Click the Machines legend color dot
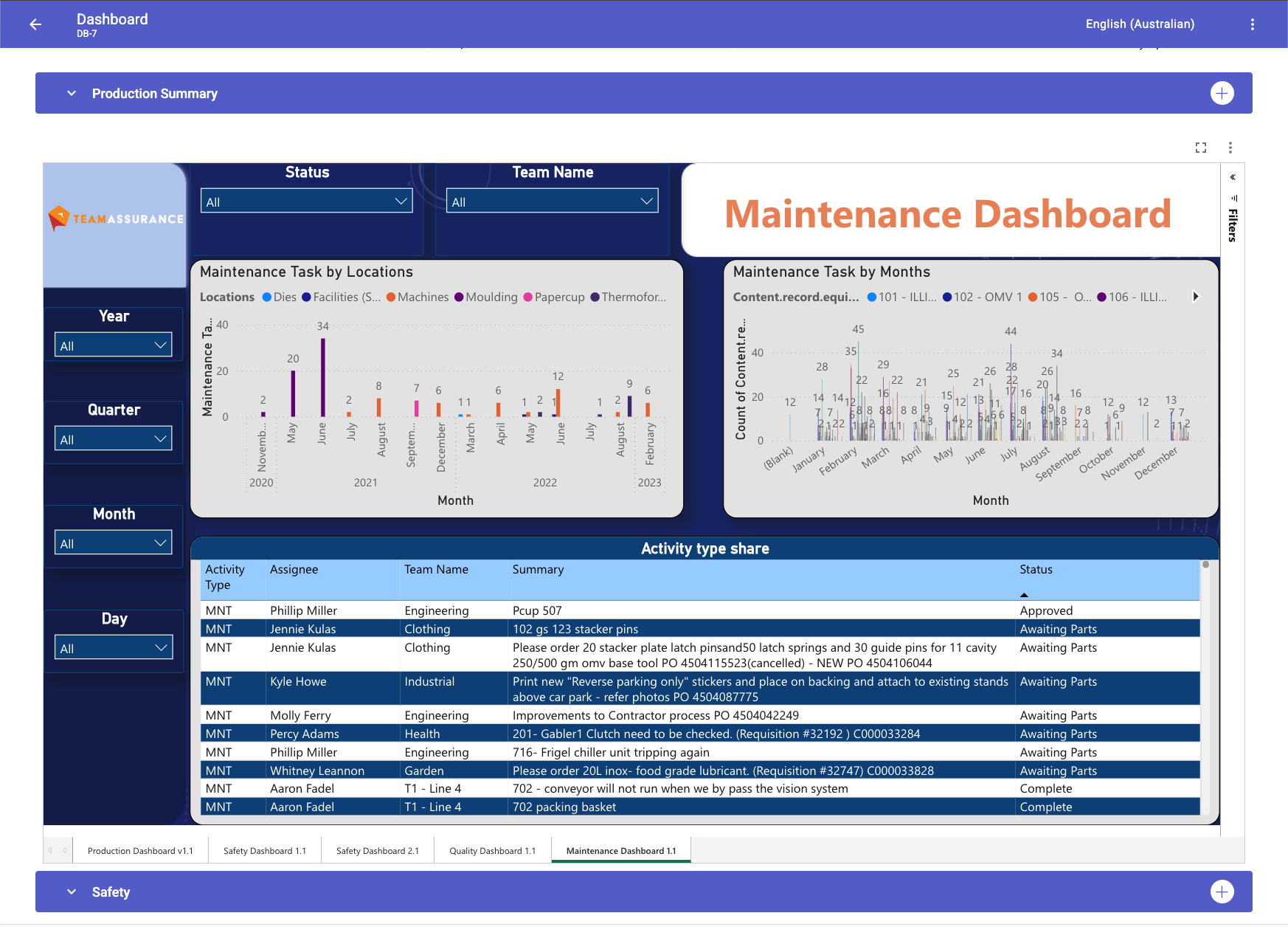1288x927 pixels. click(x=391, y=297)
